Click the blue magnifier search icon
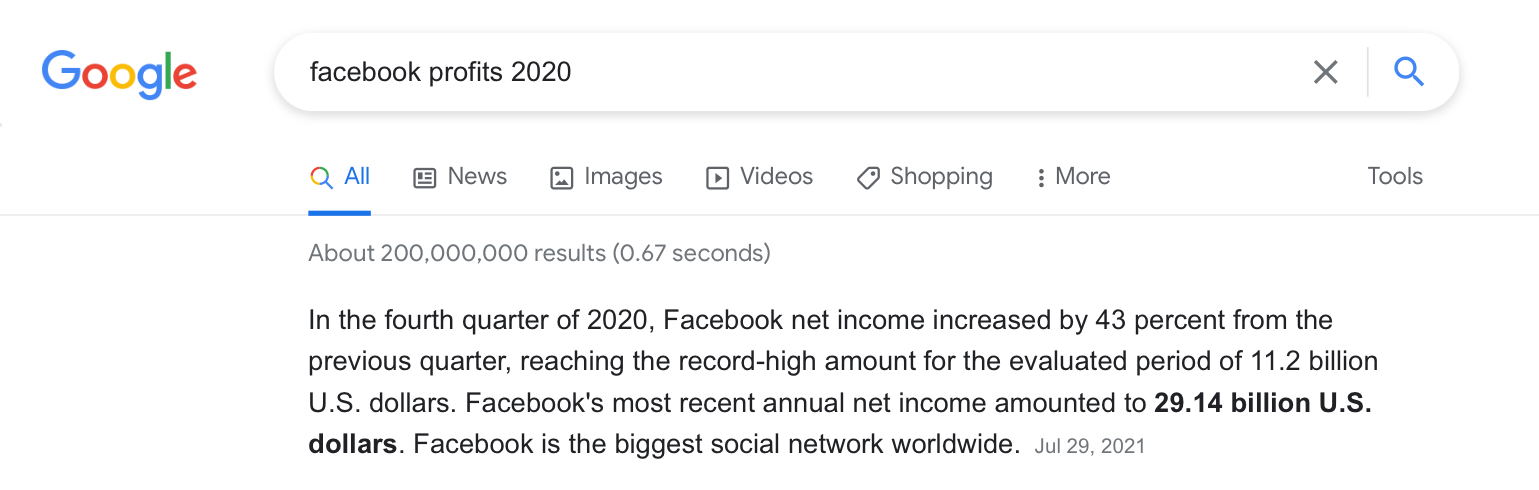The width and height of the screenshot is (1539, 490). (x=1408, y=72)
